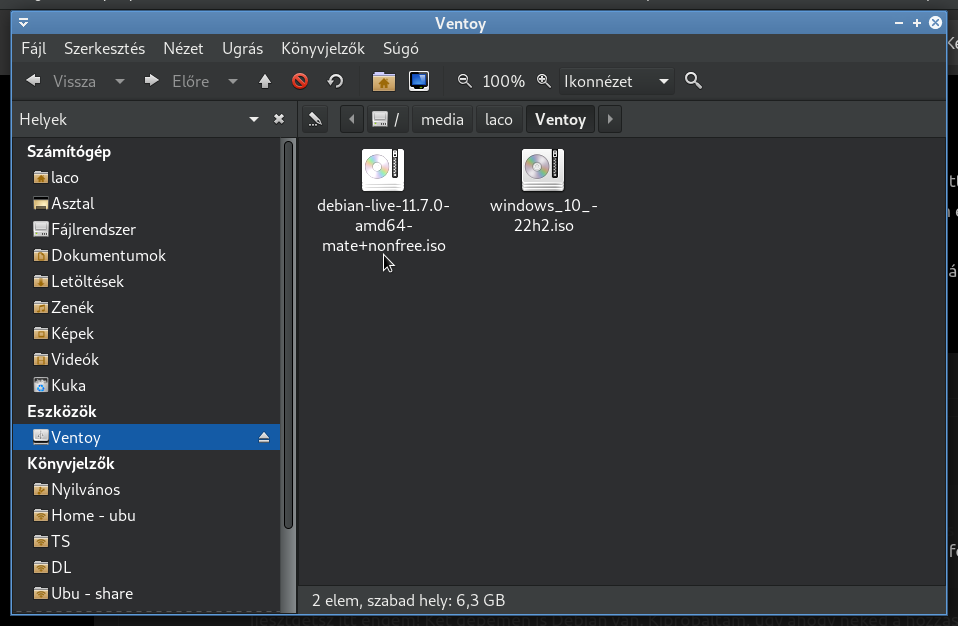The height and width of the screenshot is (626, 958).
Task: Open the window menu icon in title bar
Action: (x=23, y=23)
